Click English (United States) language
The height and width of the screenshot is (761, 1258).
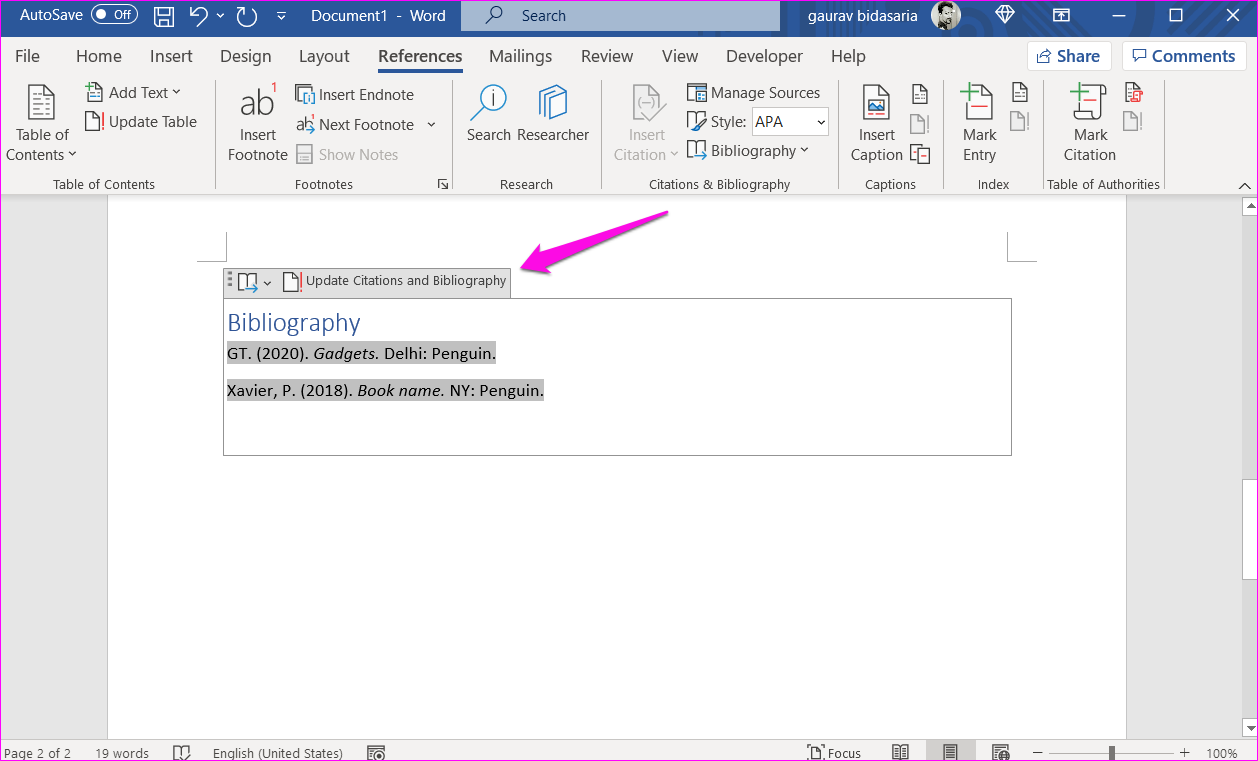[277, 753]
